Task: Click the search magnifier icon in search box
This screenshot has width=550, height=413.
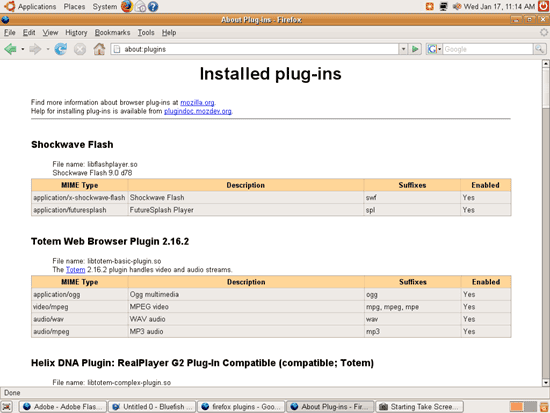Action: 539,49
